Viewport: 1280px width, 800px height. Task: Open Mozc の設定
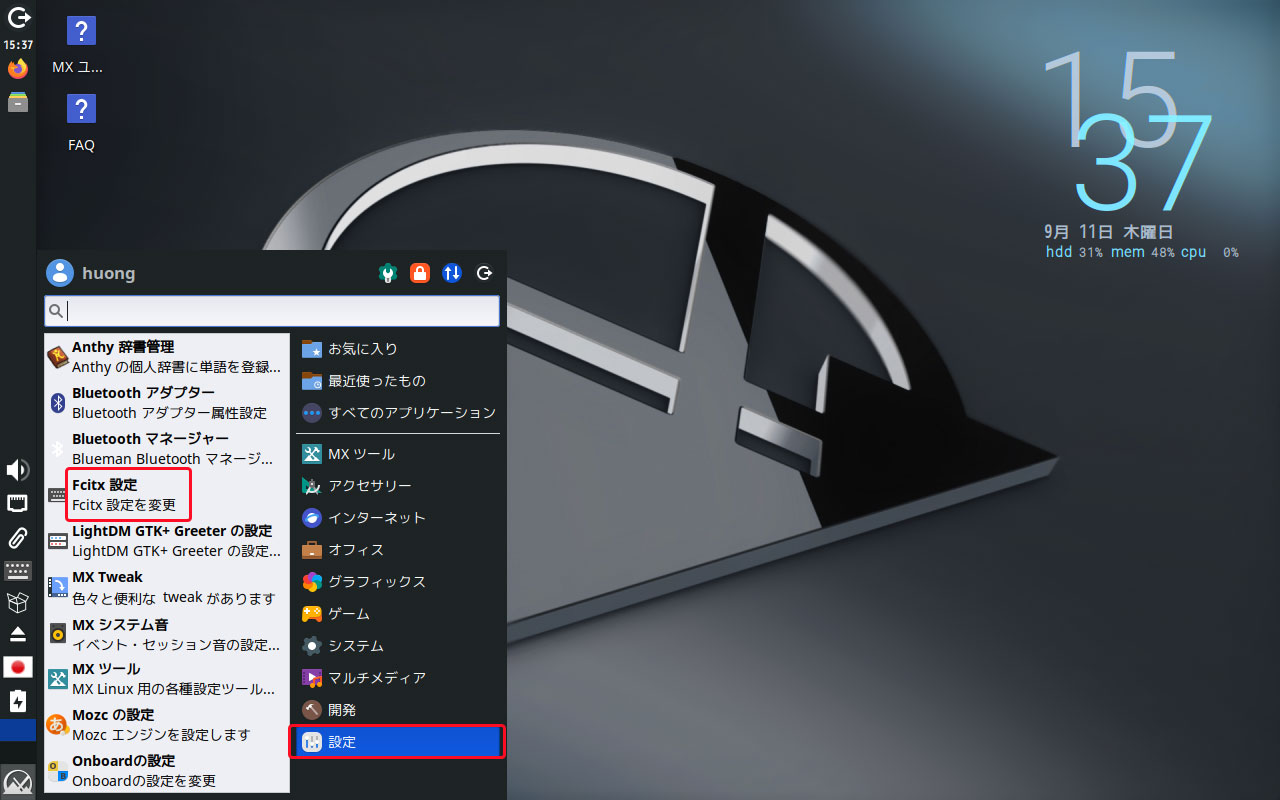click(167, 725)
